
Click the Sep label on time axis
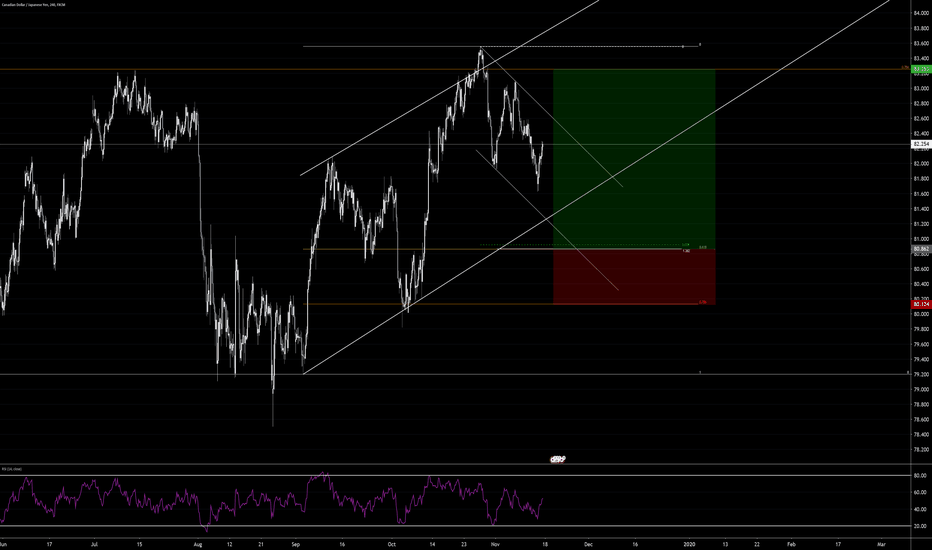tap(297, 544)
